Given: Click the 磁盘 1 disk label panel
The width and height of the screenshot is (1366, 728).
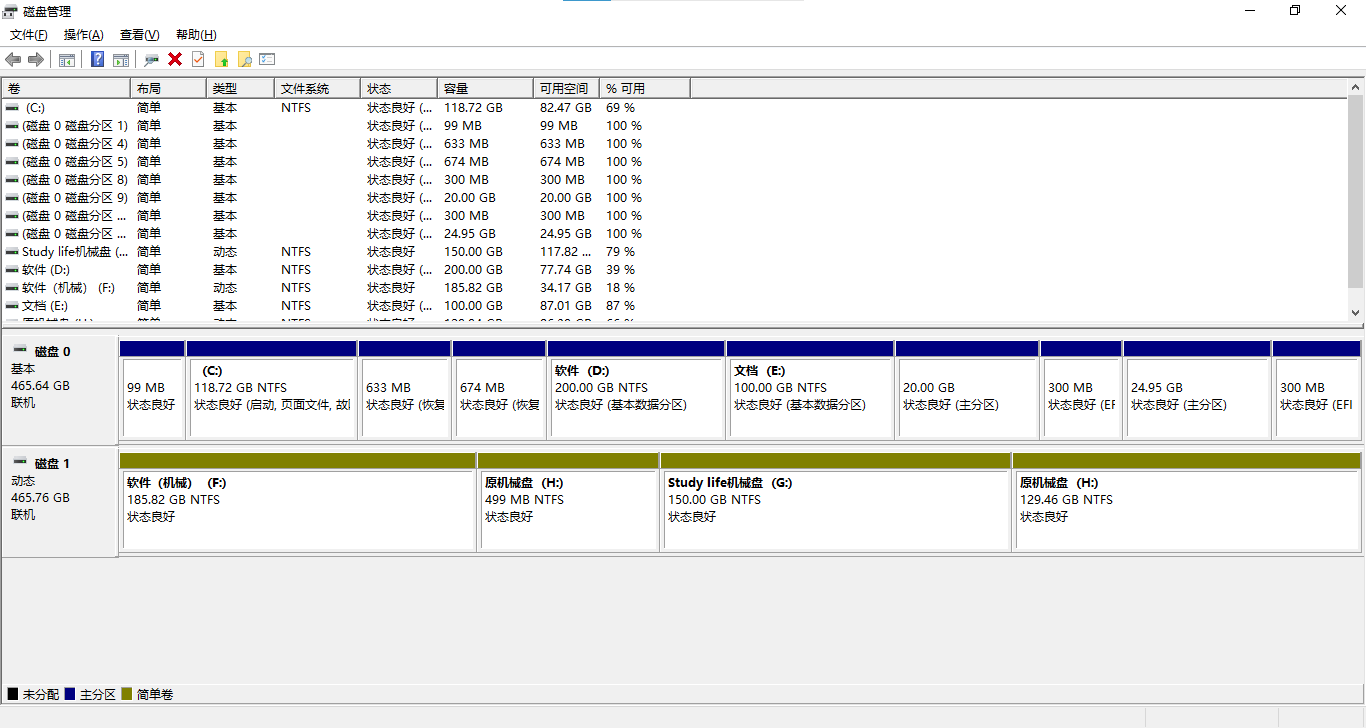Looking at the screenshot, I should (x=60, y=500).
